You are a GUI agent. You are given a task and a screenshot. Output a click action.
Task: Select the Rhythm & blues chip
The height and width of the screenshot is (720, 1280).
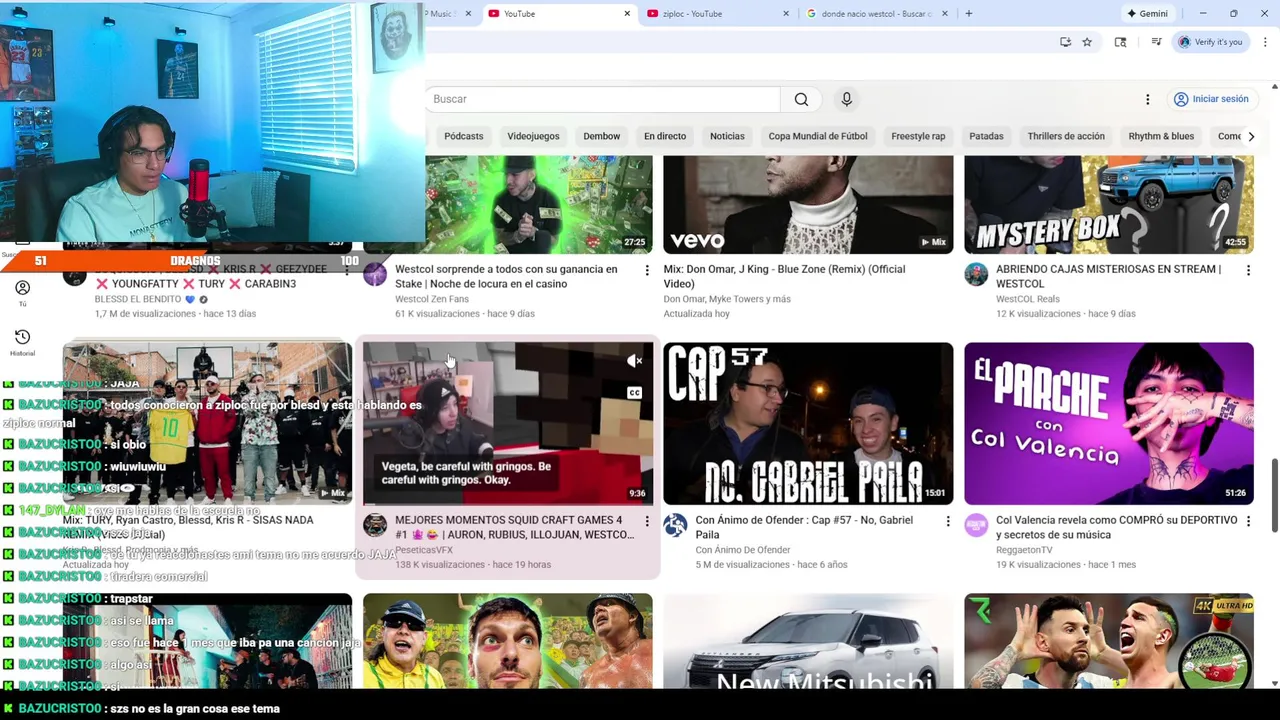point(1161,136)
